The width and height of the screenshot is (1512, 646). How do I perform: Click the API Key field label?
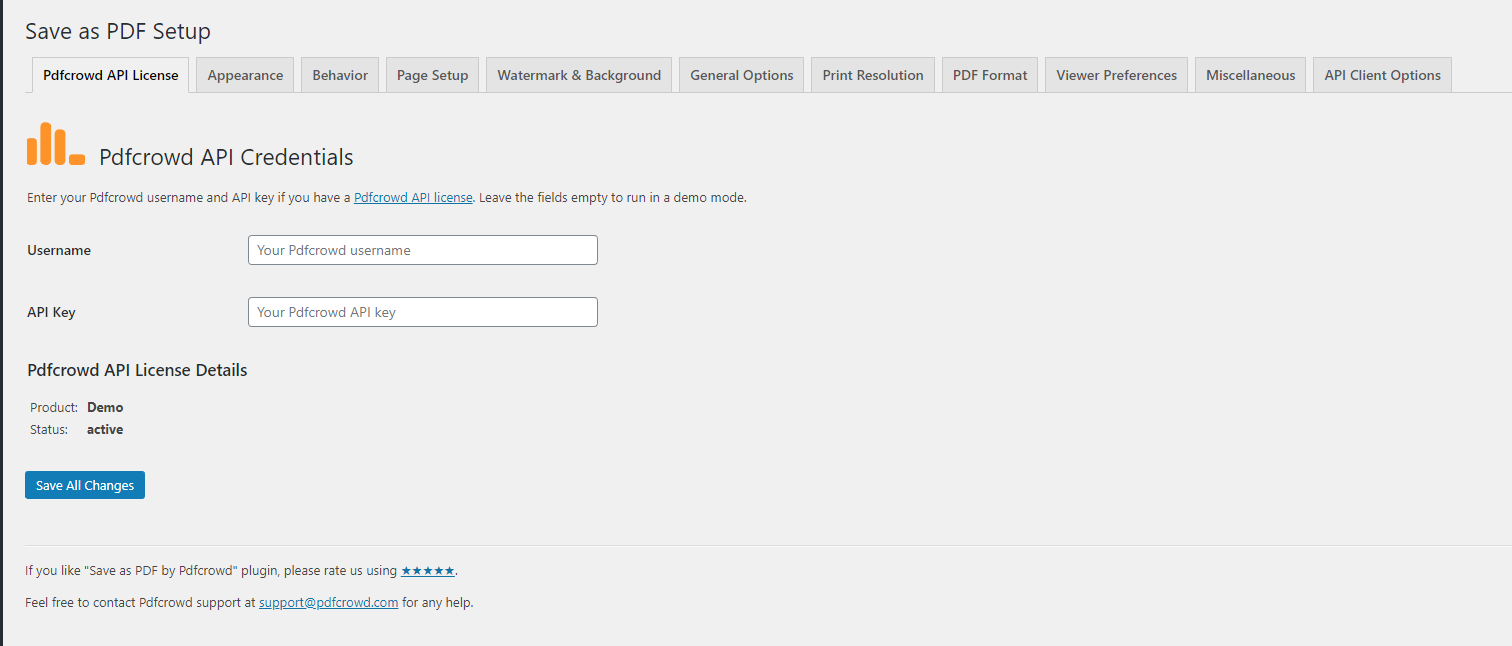pos(51,313)
